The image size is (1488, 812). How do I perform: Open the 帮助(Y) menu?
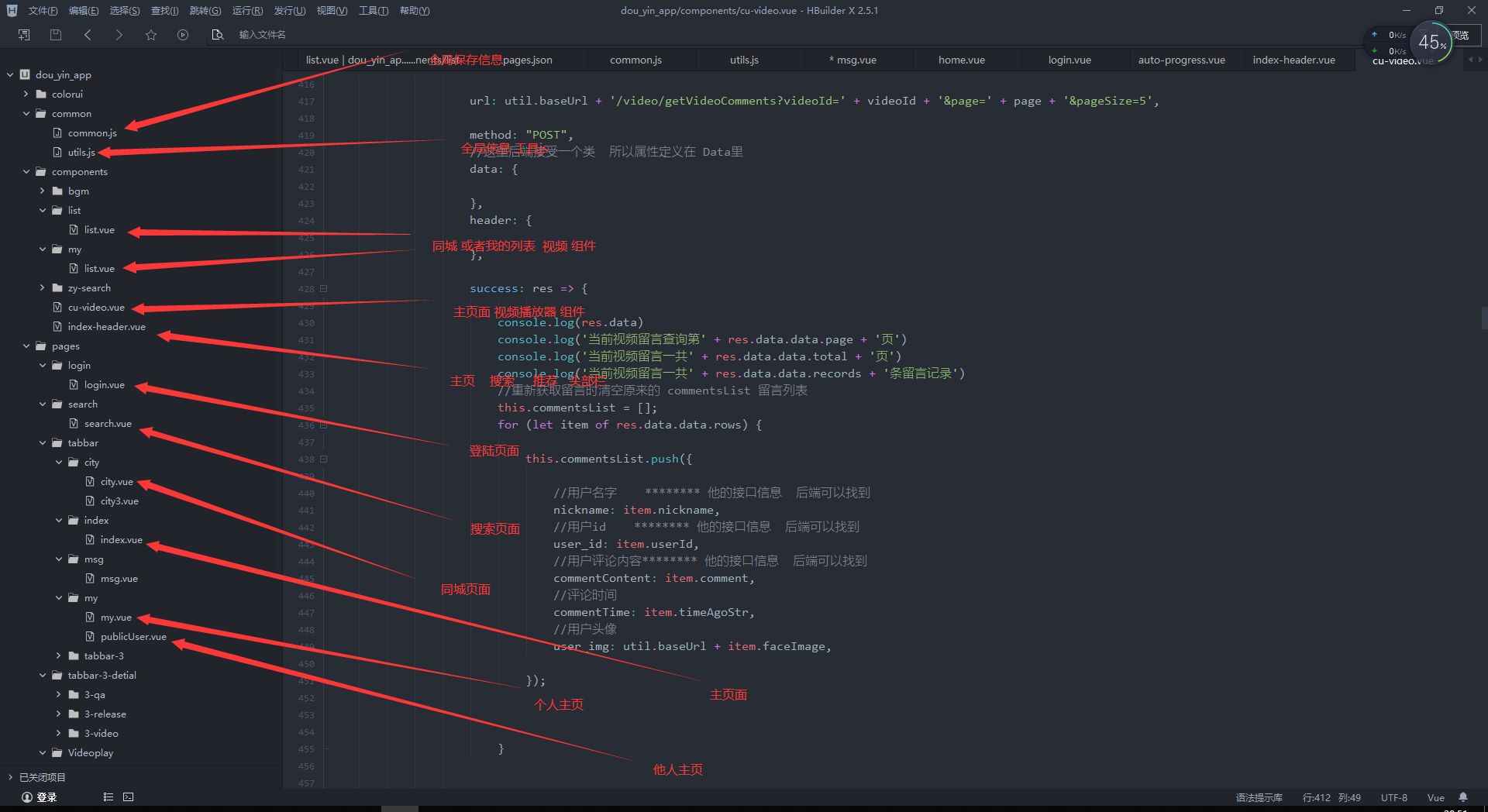(x=415, y=11)
